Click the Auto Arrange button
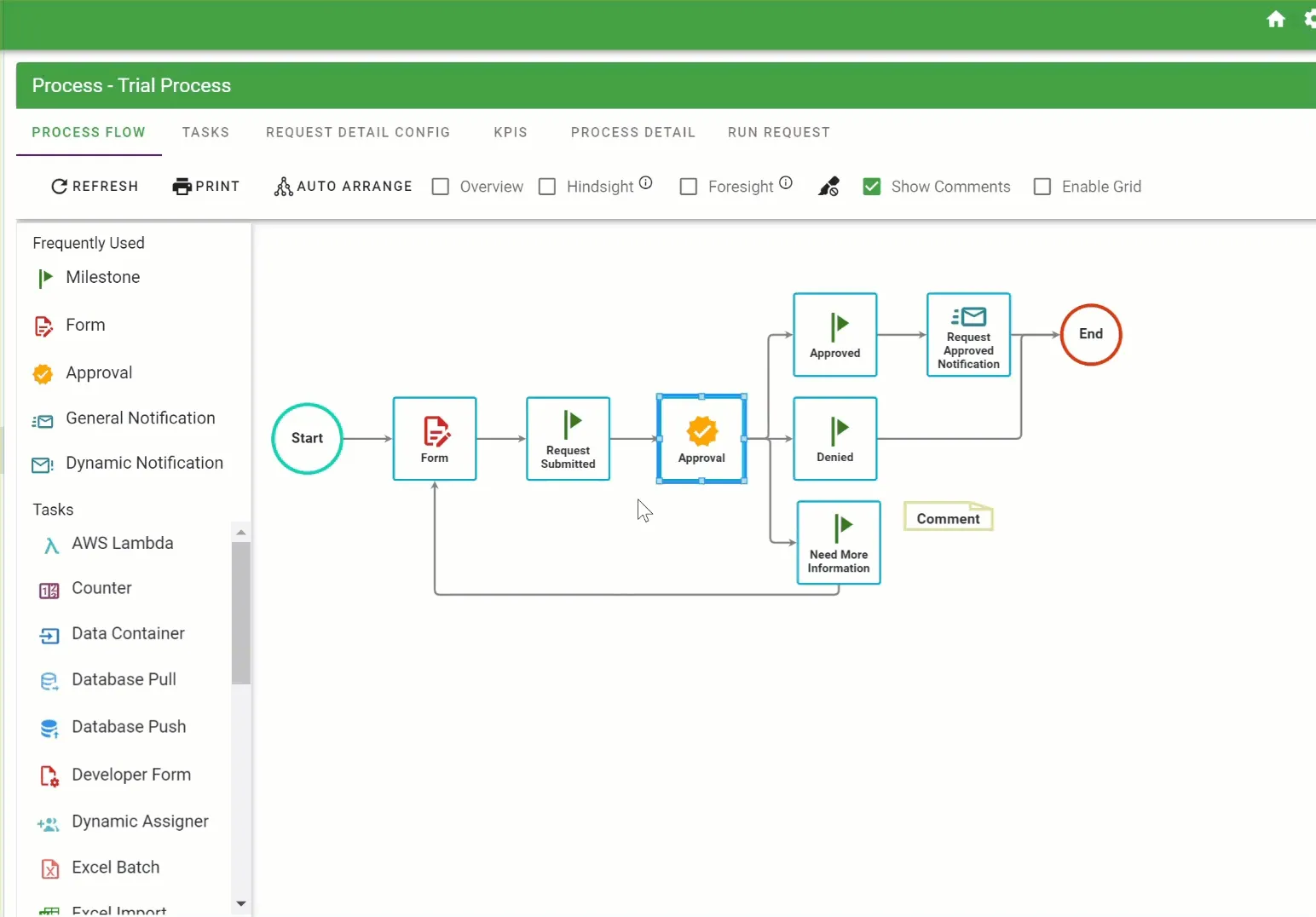Image resolution: width=1316 pixels, height=917 pixels. [343, 187]
